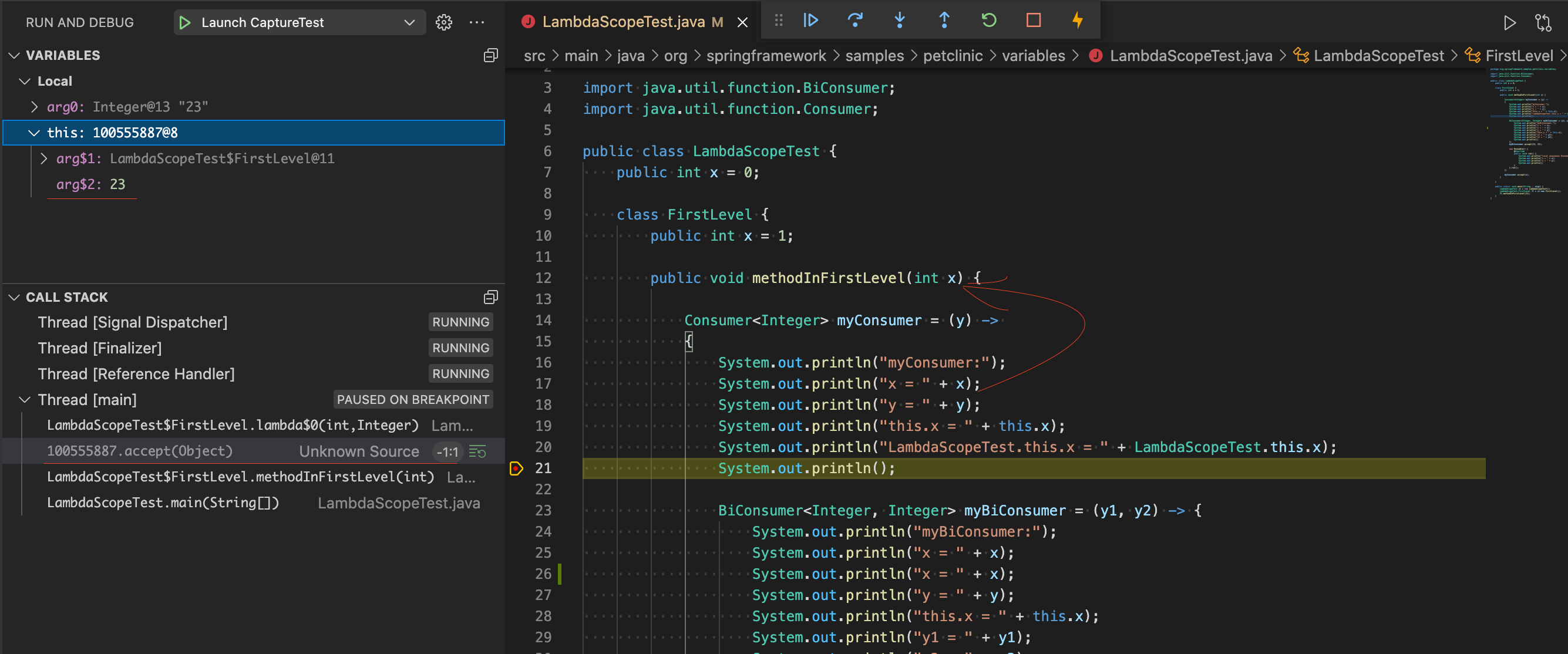Expand arg$1 LambdaScopeTest$FirstLevel variable
This screenshot has width=1568, height=654.
click(x=44, y=159)
